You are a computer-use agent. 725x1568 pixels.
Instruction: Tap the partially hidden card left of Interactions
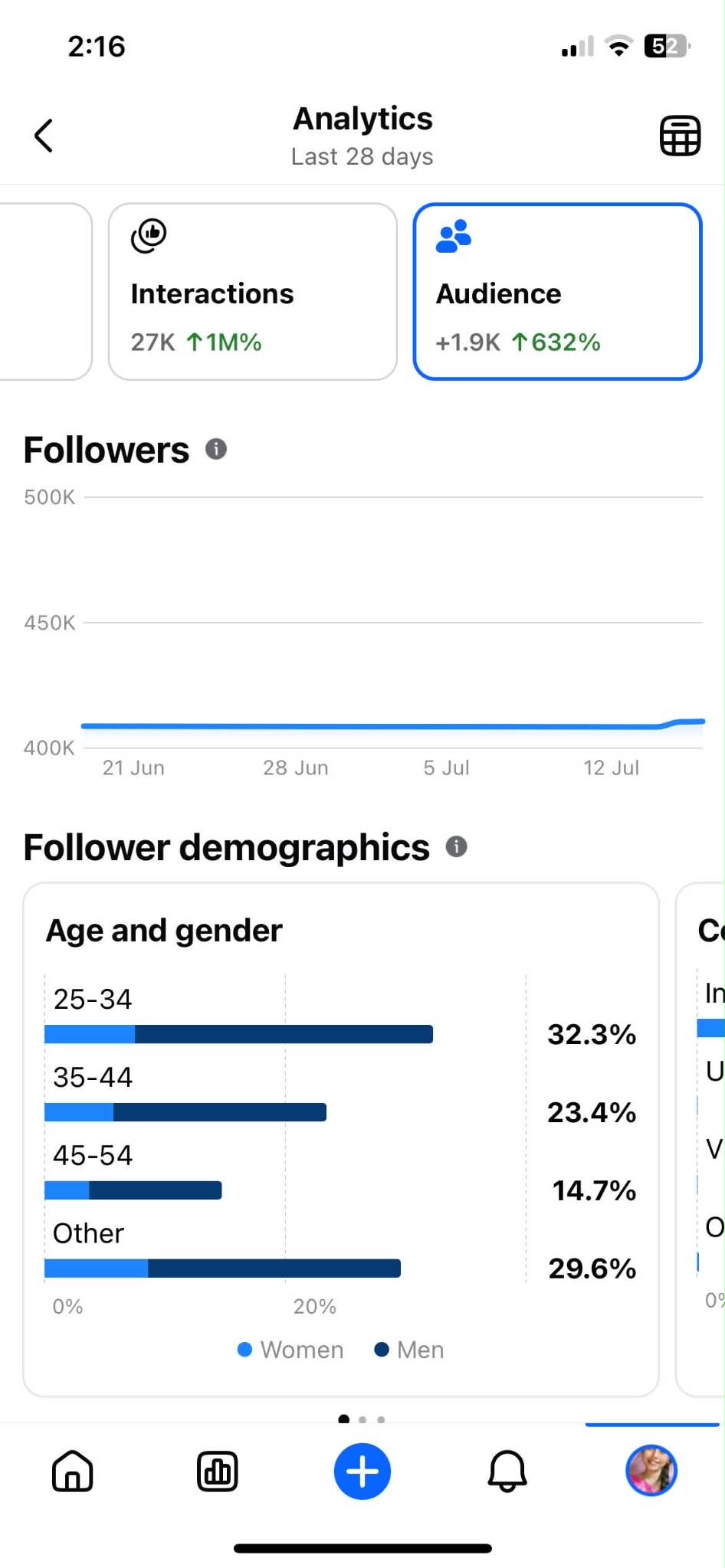(46, 292)
